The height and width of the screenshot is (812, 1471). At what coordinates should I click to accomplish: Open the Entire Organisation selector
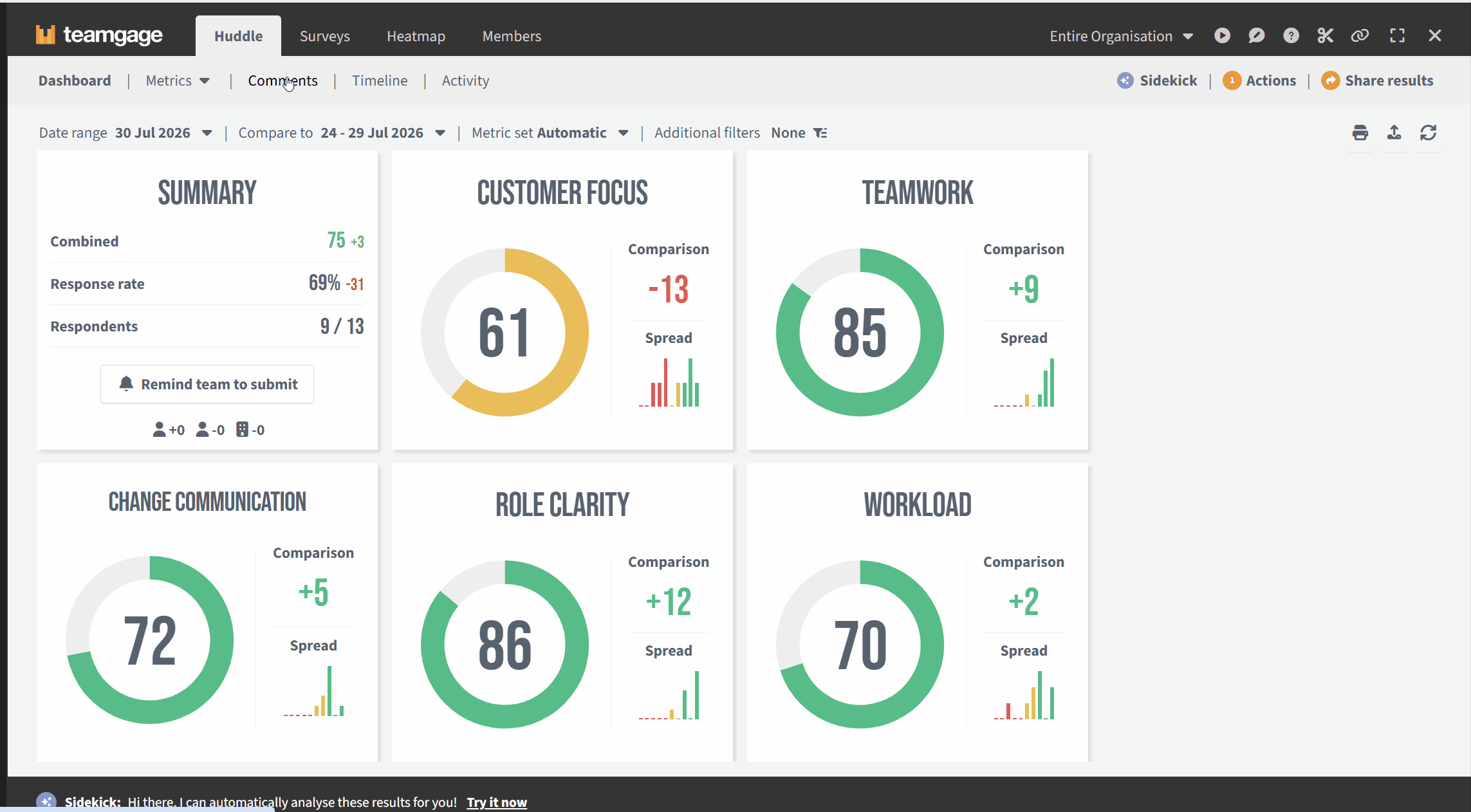[x=1122, y=36]
